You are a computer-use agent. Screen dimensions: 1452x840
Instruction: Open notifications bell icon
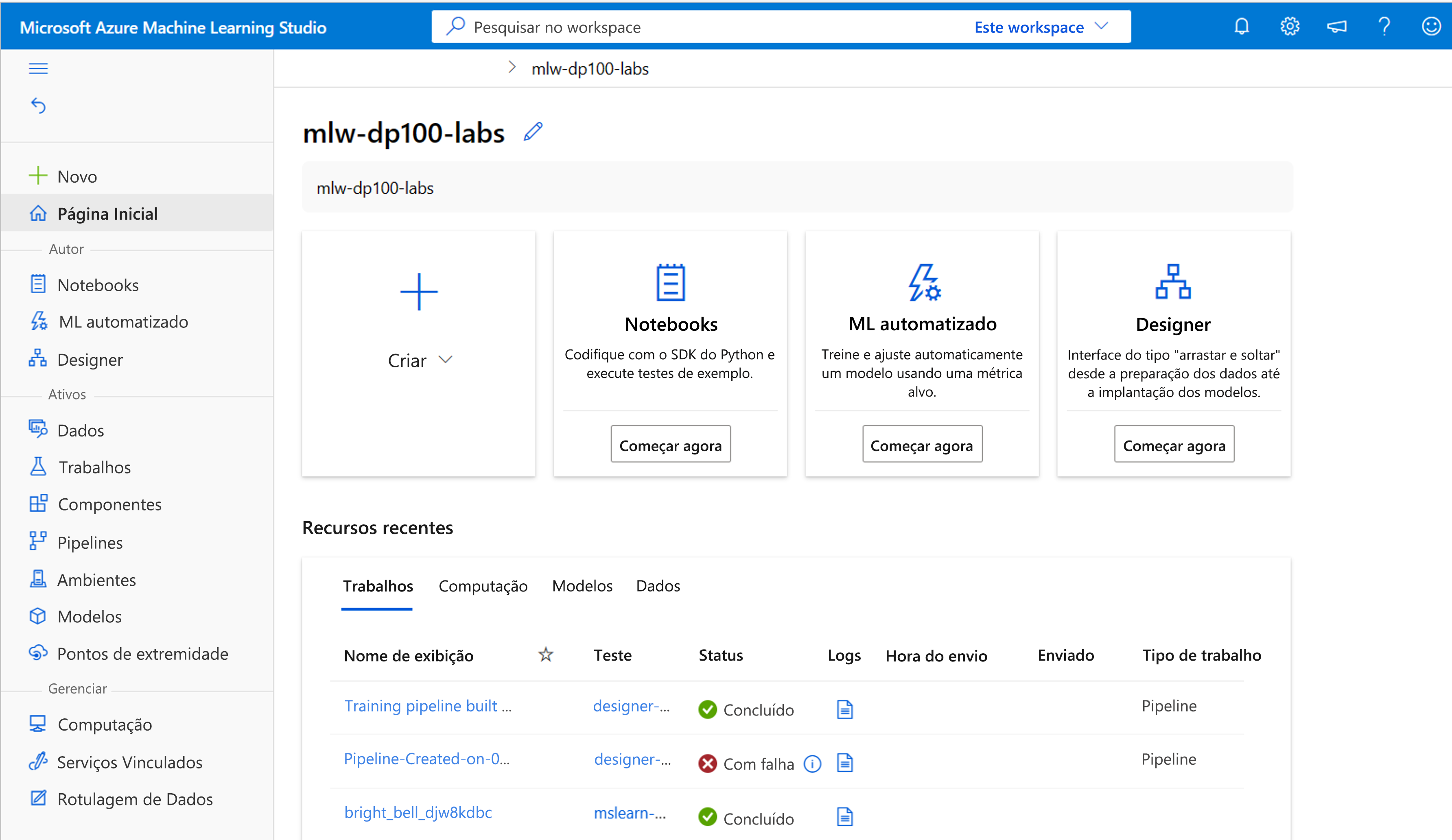[x=1242, y=26]
